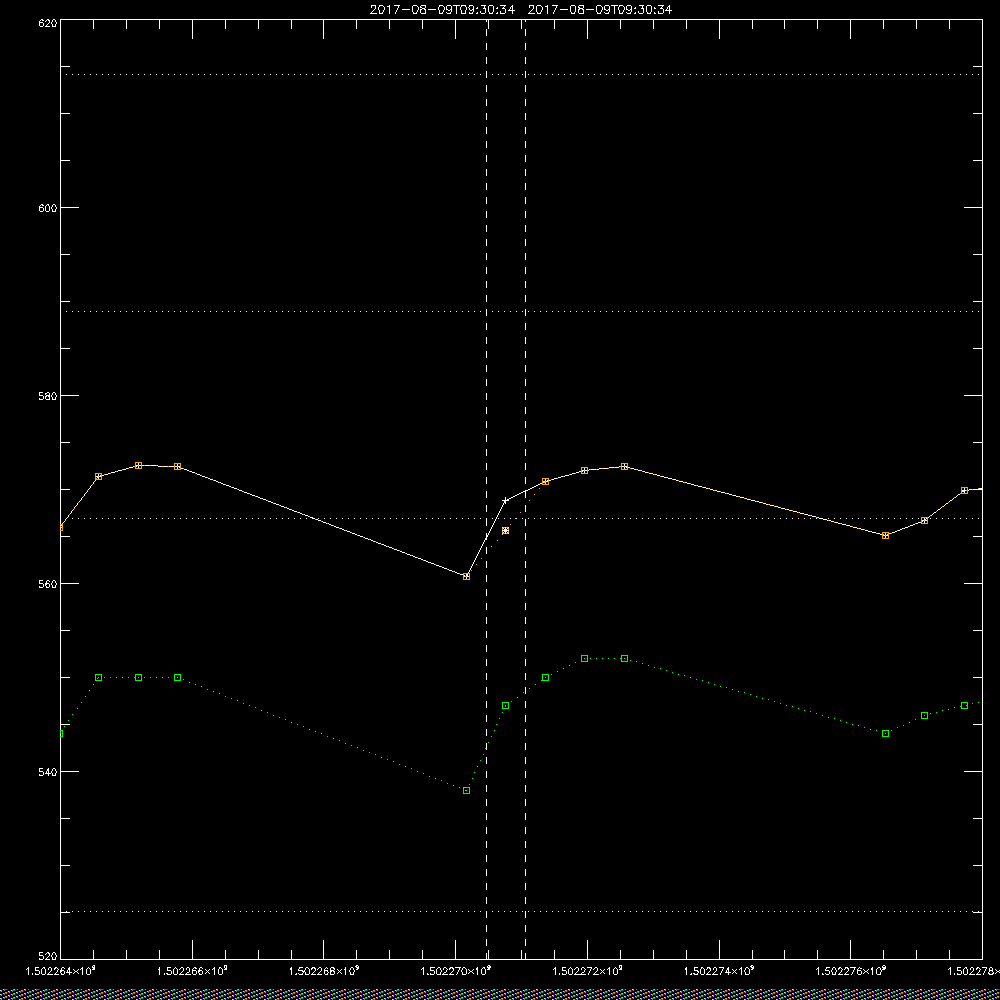Click the x-axis label 1.502276×10⁹

(x=851, y=971)
